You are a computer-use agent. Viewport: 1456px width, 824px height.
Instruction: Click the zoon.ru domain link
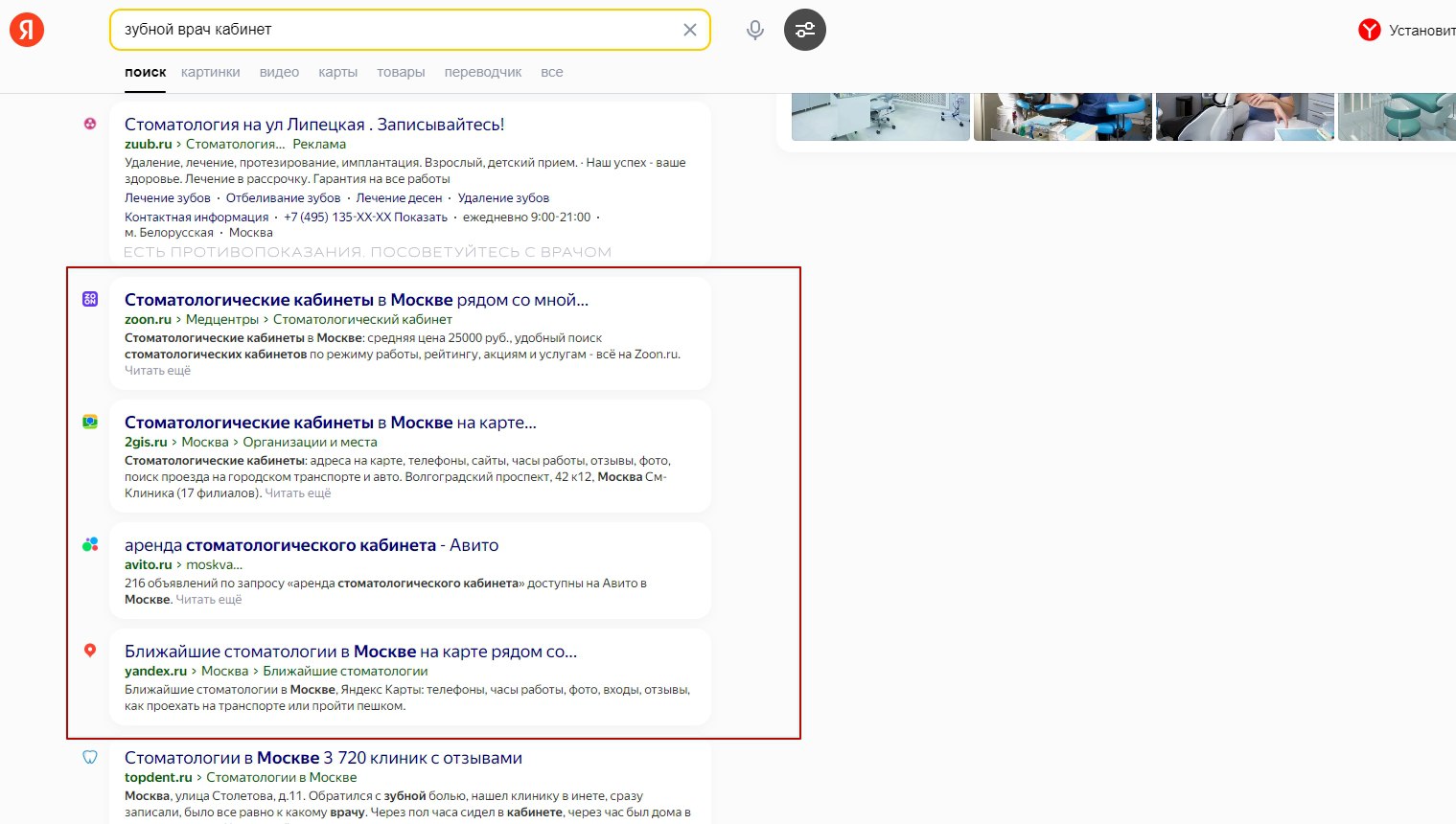coord(148,319)
